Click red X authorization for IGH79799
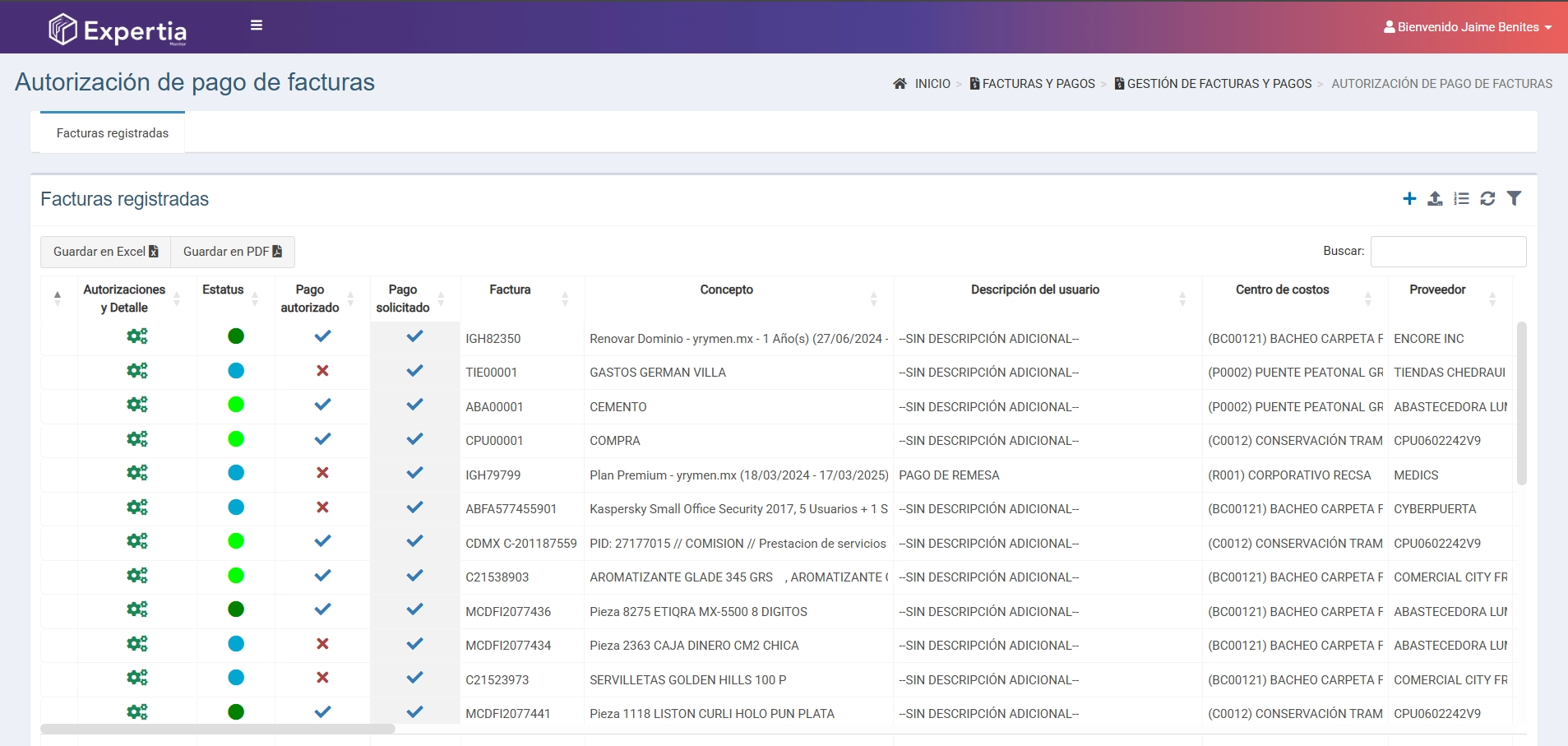 coord(322,473)
